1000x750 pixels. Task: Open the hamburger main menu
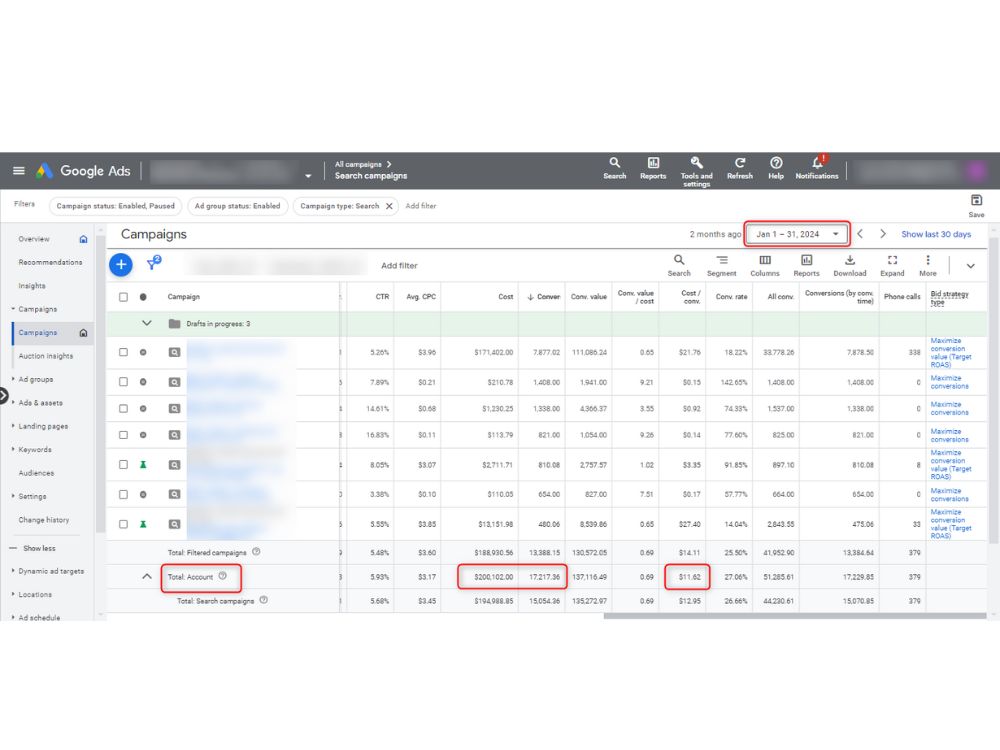coord(19,170)
